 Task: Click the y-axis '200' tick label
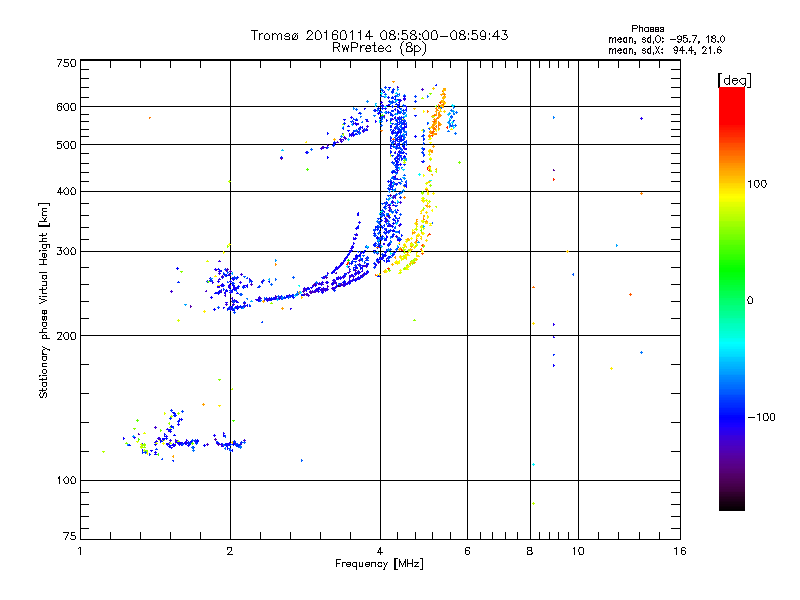point(66,336)
